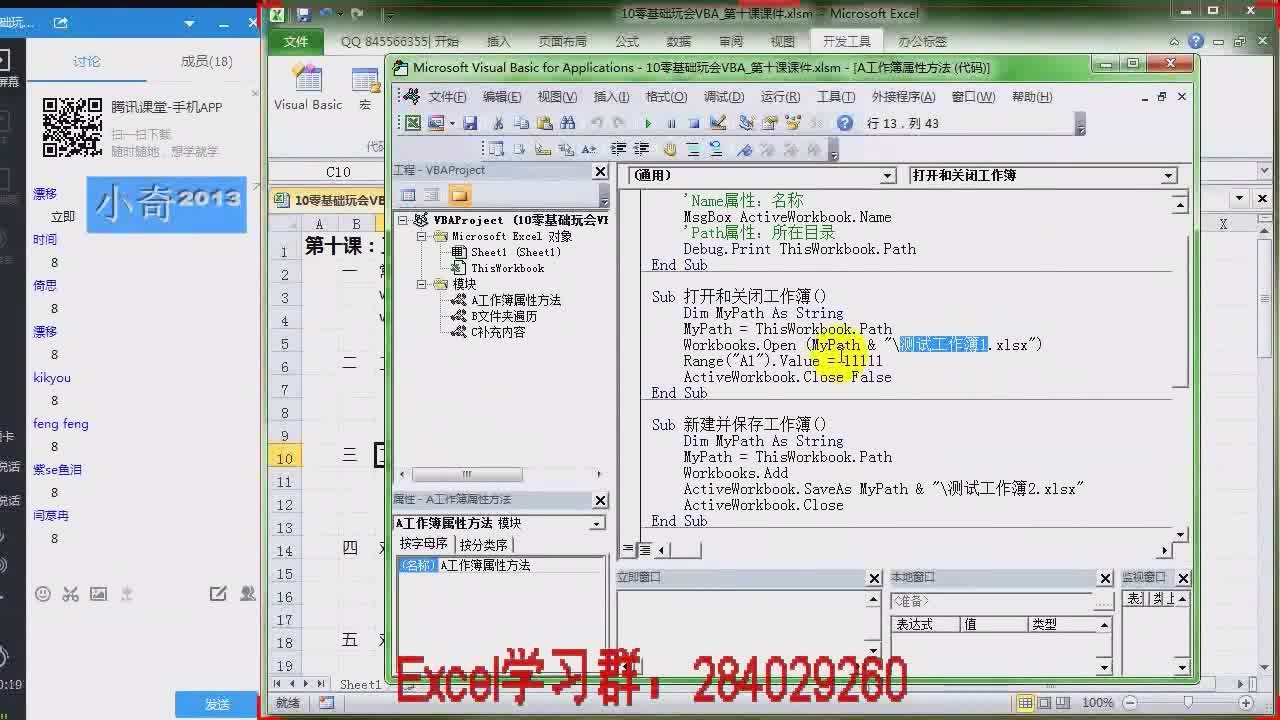
Task: Toggle Bookmark flag icon in edit toolbar
Action: click(x=744, y=149)
